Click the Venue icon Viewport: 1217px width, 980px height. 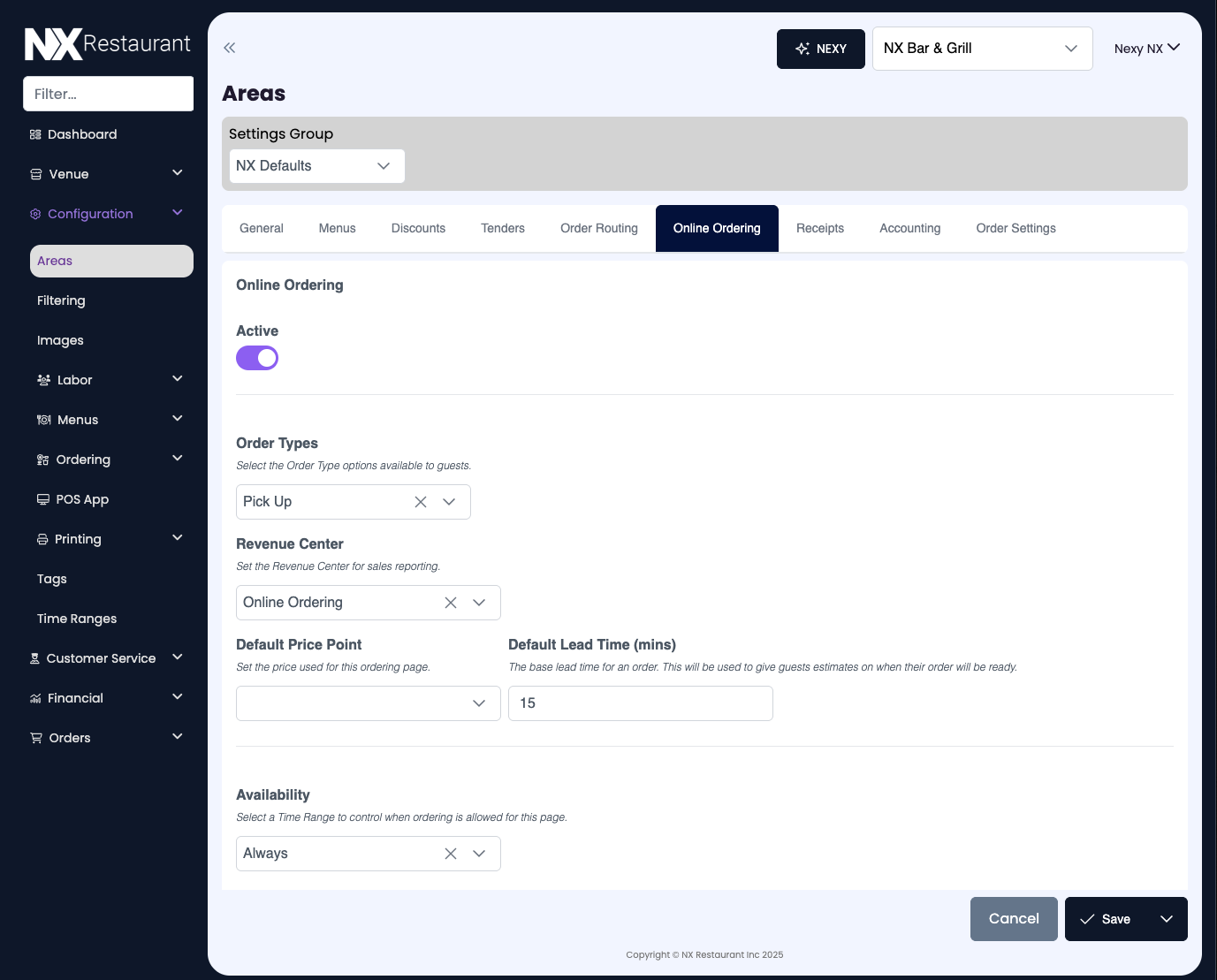tap(35, 173)
